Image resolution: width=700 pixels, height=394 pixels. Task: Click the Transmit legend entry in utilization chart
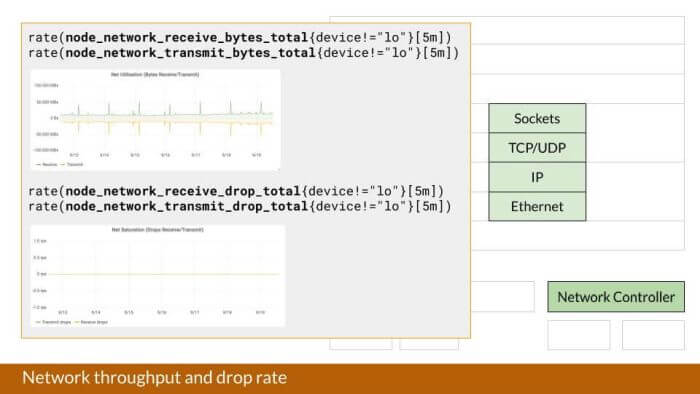(71, 165)
